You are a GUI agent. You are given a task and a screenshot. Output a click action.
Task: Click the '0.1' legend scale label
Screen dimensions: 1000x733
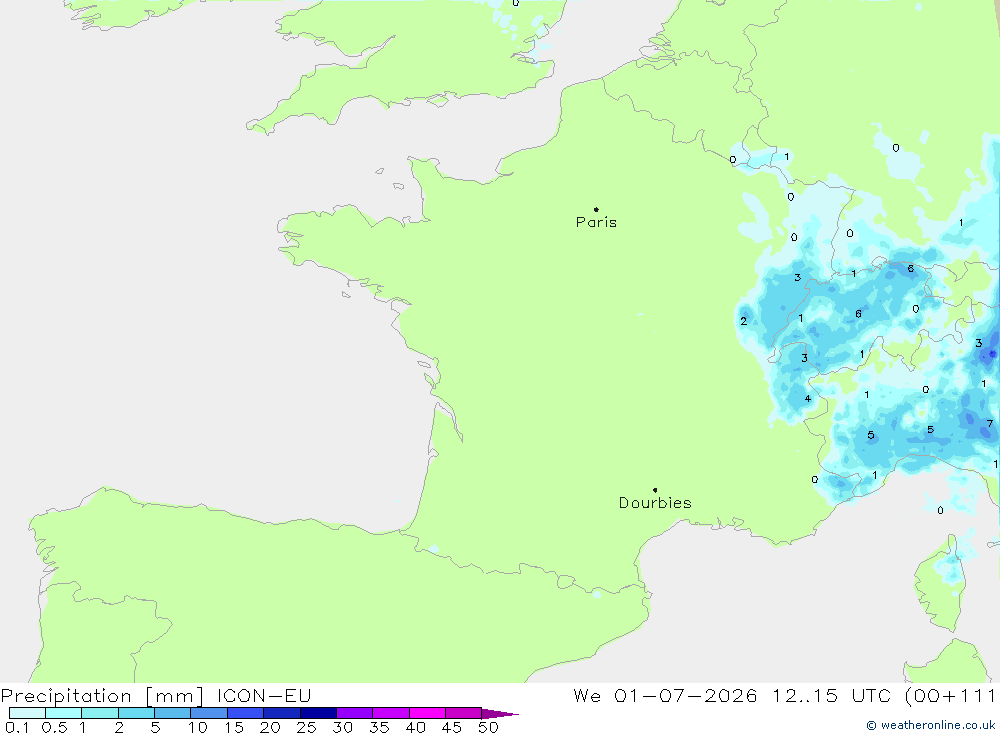click(x=17, y=727)
